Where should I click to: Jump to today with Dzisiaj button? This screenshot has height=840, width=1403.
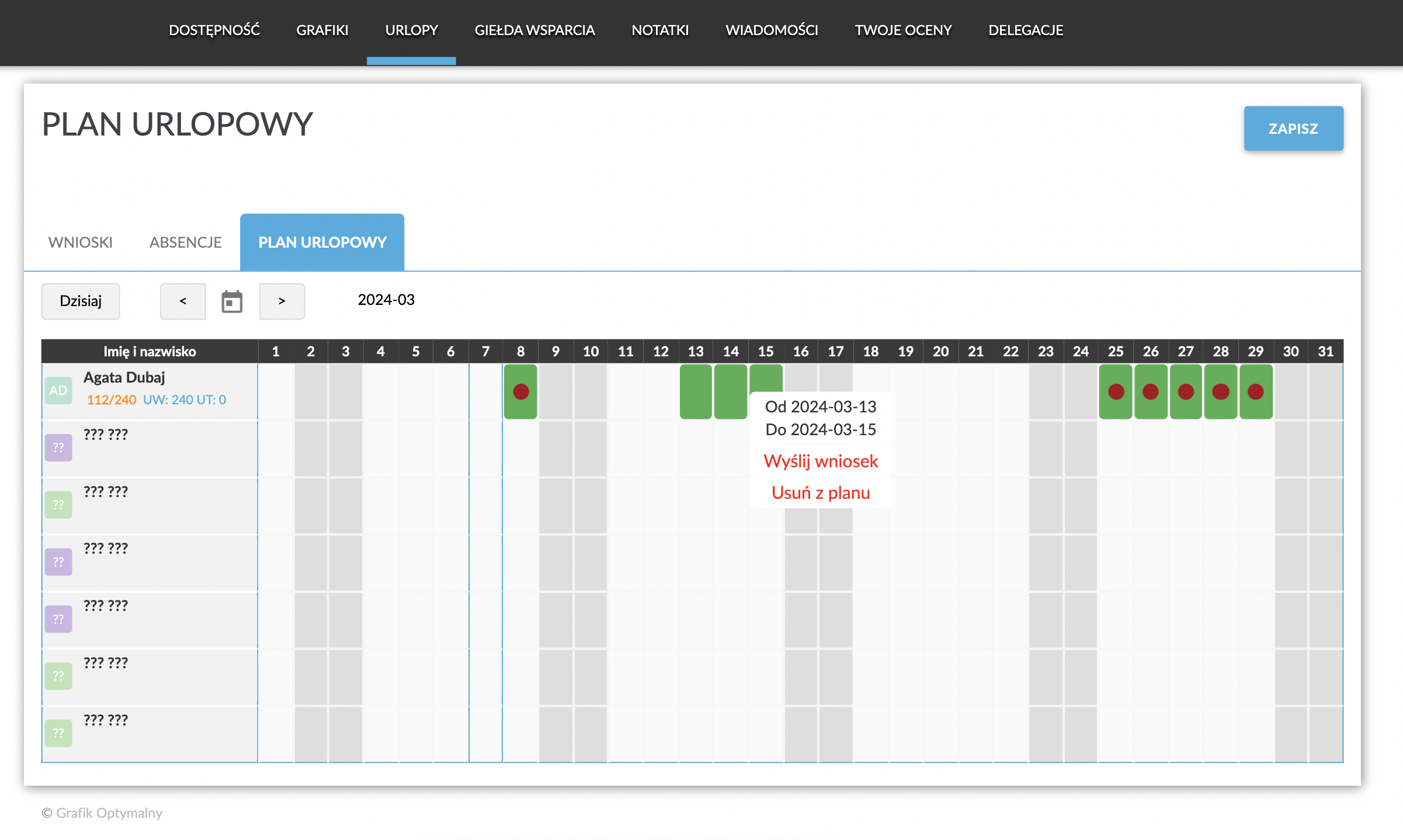tap(81, 301)
